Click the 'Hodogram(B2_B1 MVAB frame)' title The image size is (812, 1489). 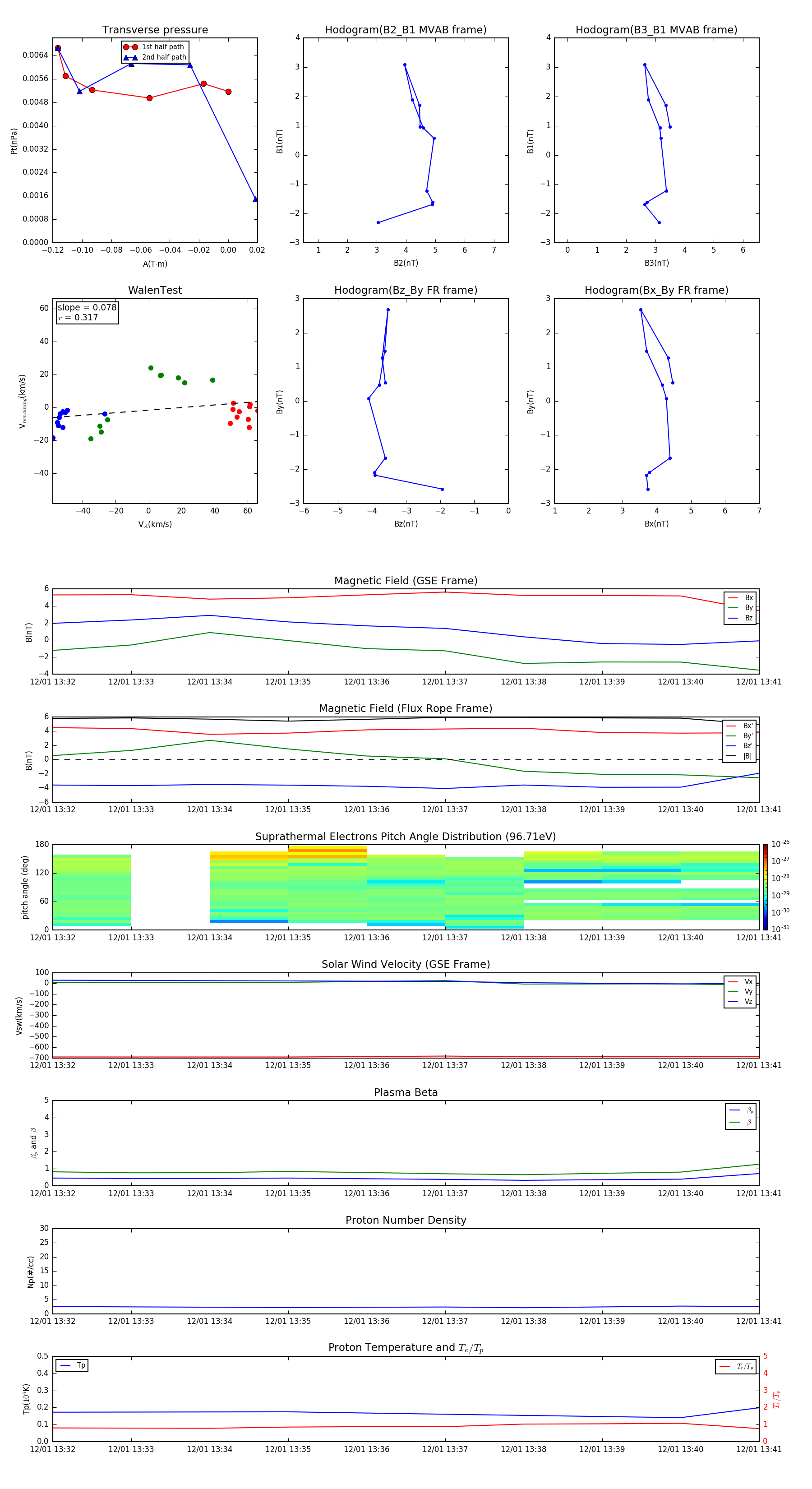[x=406, y=30]
